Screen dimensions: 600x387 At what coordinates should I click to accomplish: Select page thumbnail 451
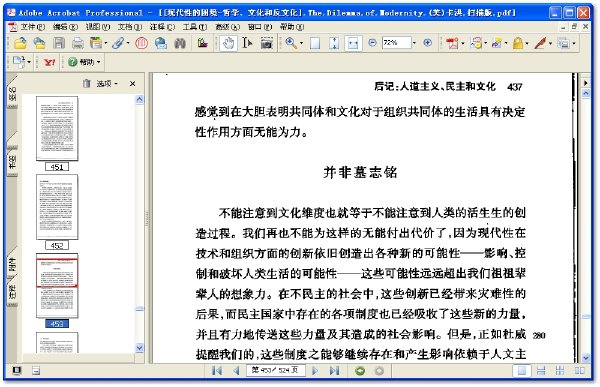click(57, 129)
